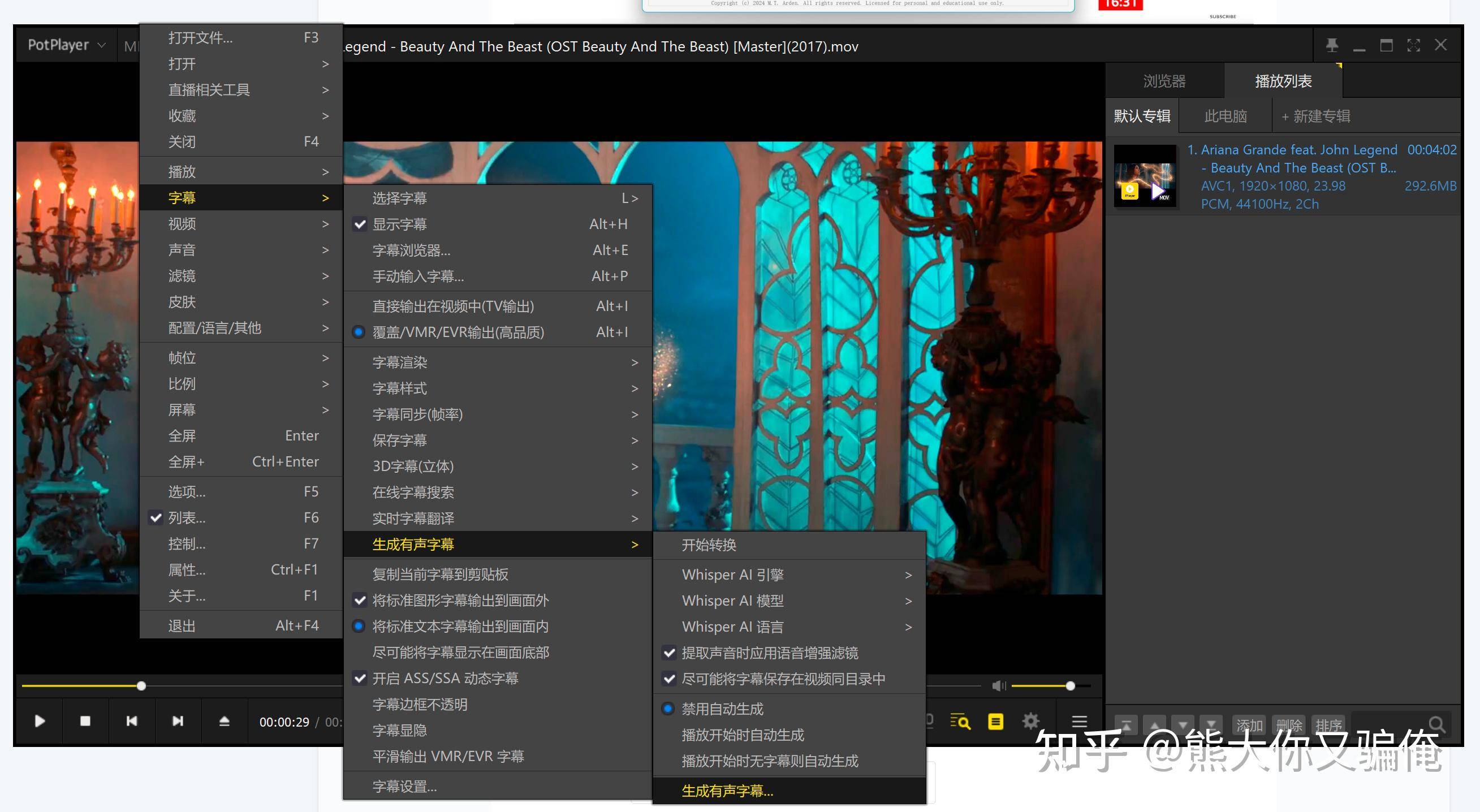Open 字幕设置... menu entry
This screenshot has height=812, width=1480.
(x=498, y=786)
